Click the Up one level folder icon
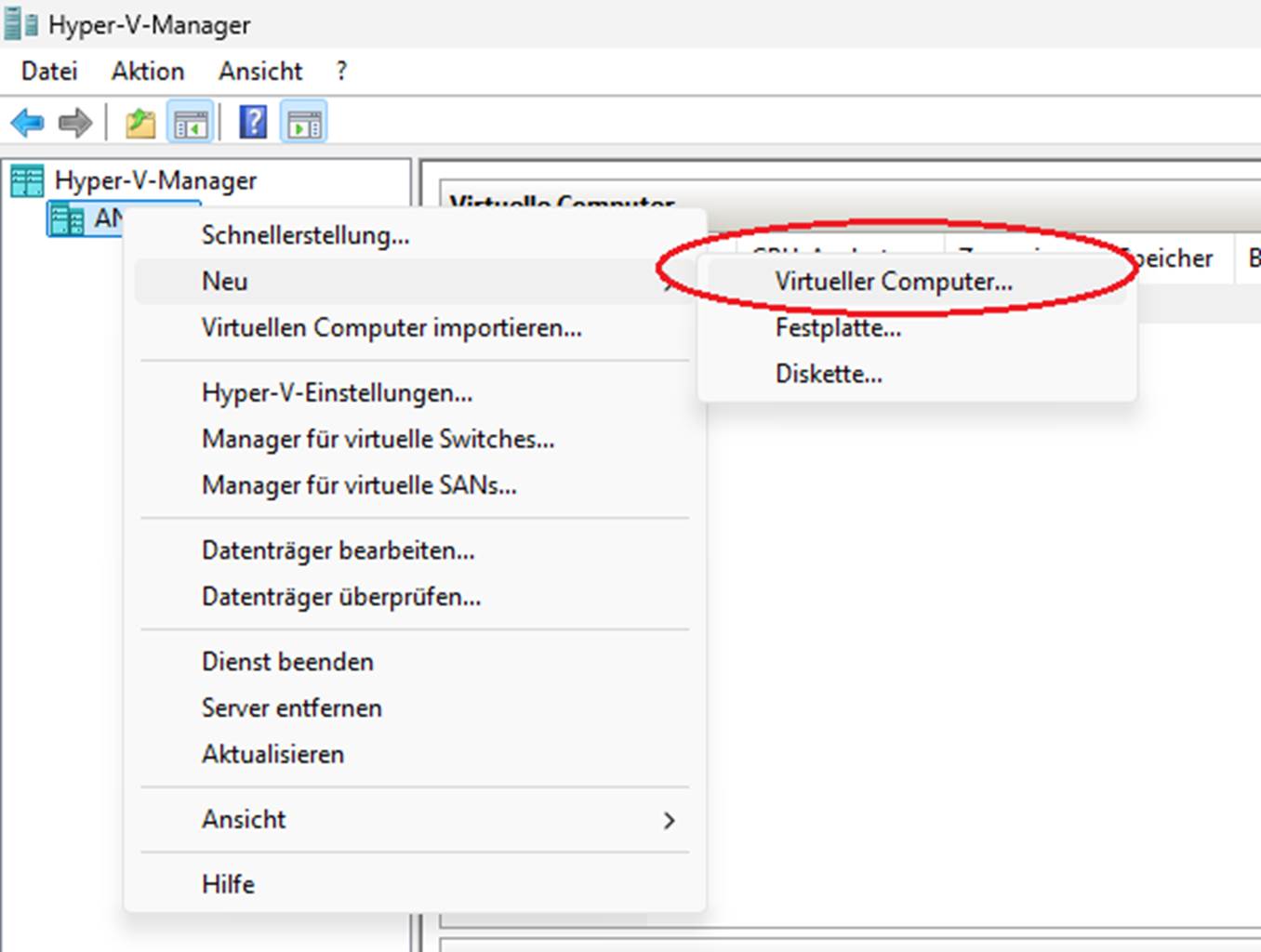 point(140,123)
